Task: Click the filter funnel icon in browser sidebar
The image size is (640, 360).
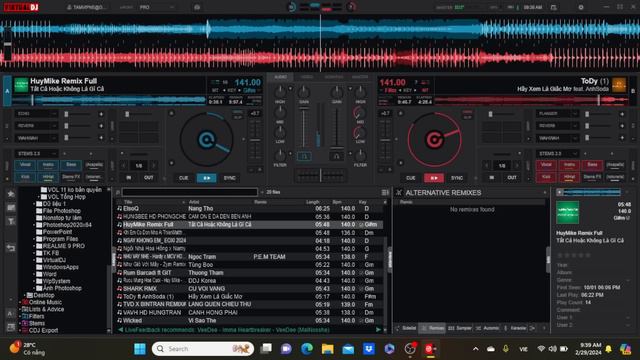Action: 11,222
